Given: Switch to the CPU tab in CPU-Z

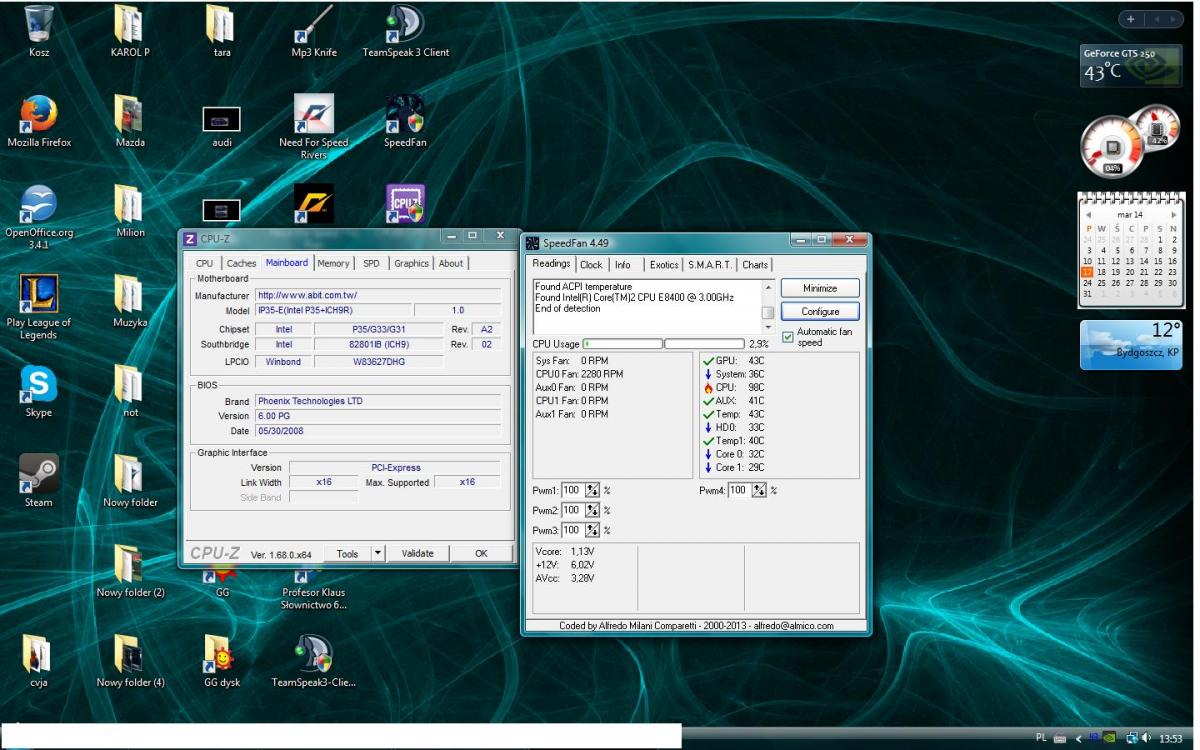Looking at the screenshot, I should (205, 263).
